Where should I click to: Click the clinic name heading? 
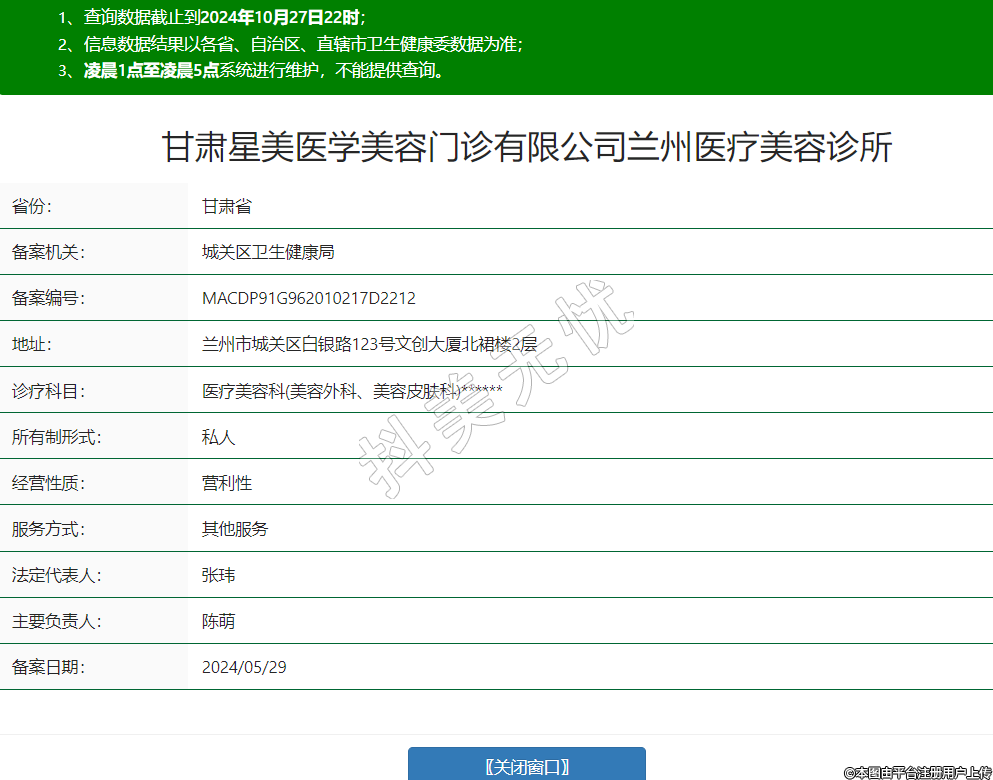(527, 148)
